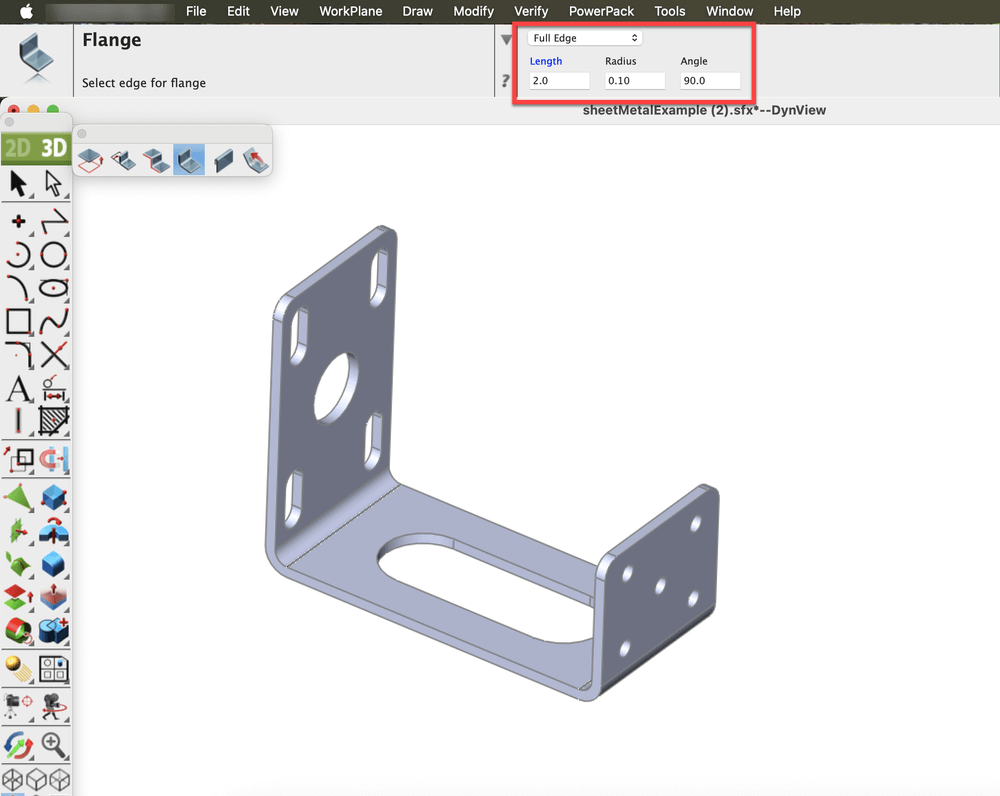Click the Length value field
Viewport: 1000px width, 796px height.
click(559, 81)
